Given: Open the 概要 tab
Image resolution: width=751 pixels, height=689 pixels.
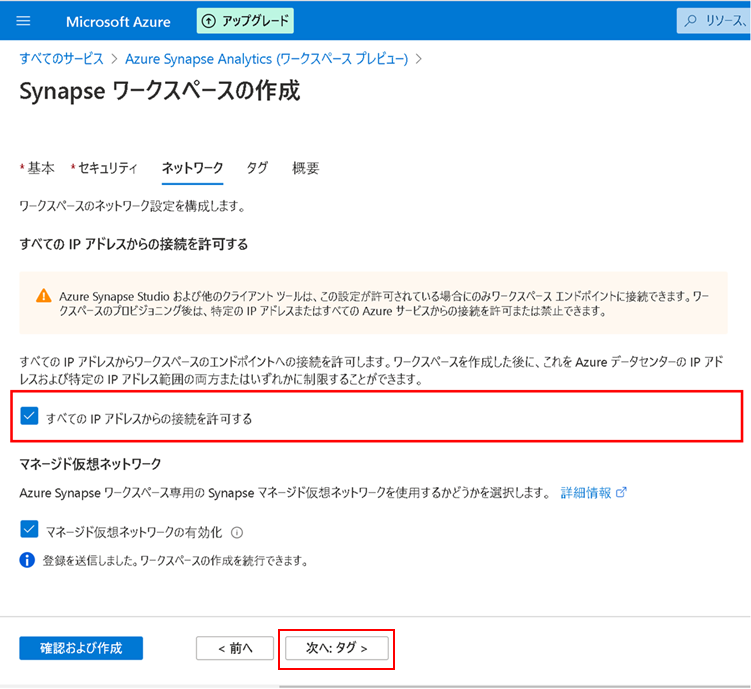Looking at the screenshot, I should coord(306,168).
